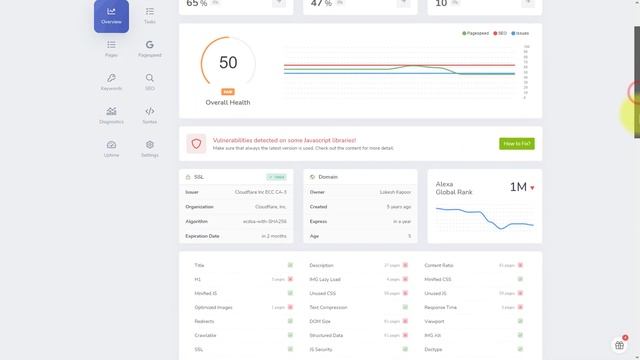Toggle Pagespeed series in chart legend
The image size is (640, 360).
point(475,33)
